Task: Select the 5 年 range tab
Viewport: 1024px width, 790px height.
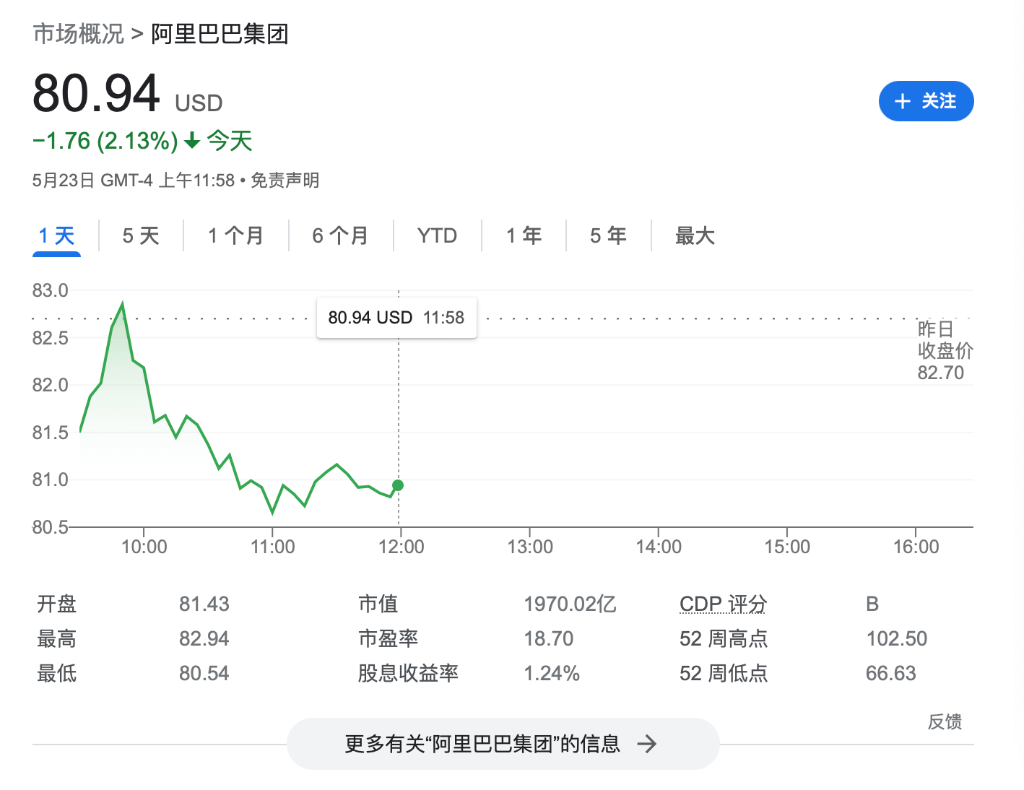Action: 608,236
